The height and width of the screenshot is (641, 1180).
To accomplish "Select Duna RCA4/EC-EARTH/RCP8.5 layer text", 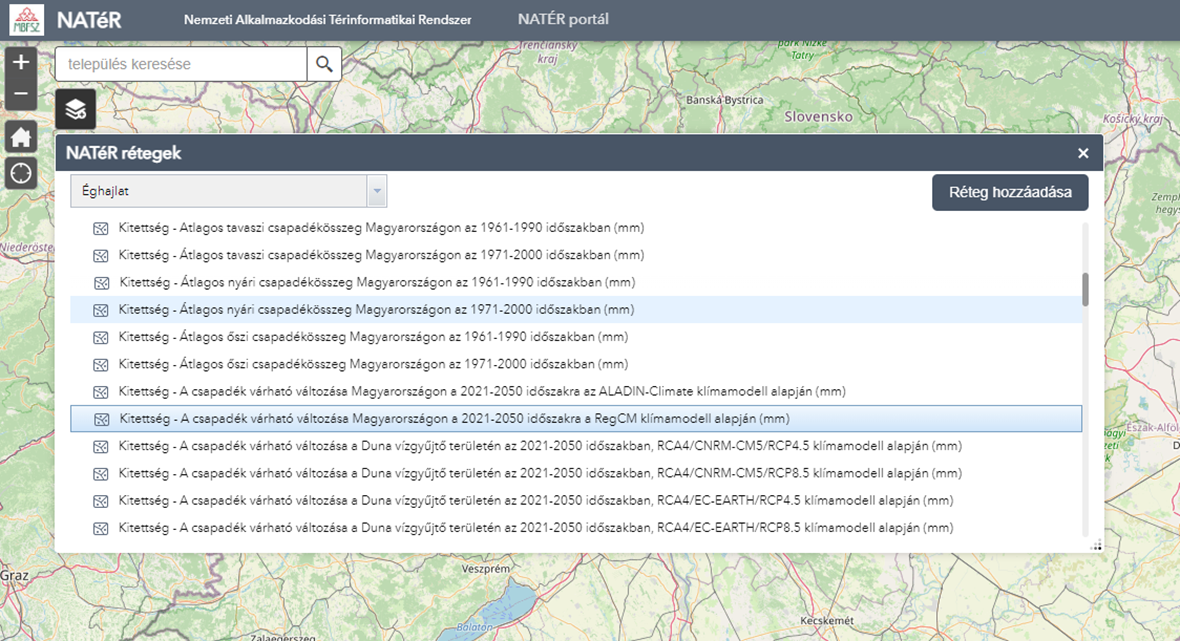I will point(536,527).
